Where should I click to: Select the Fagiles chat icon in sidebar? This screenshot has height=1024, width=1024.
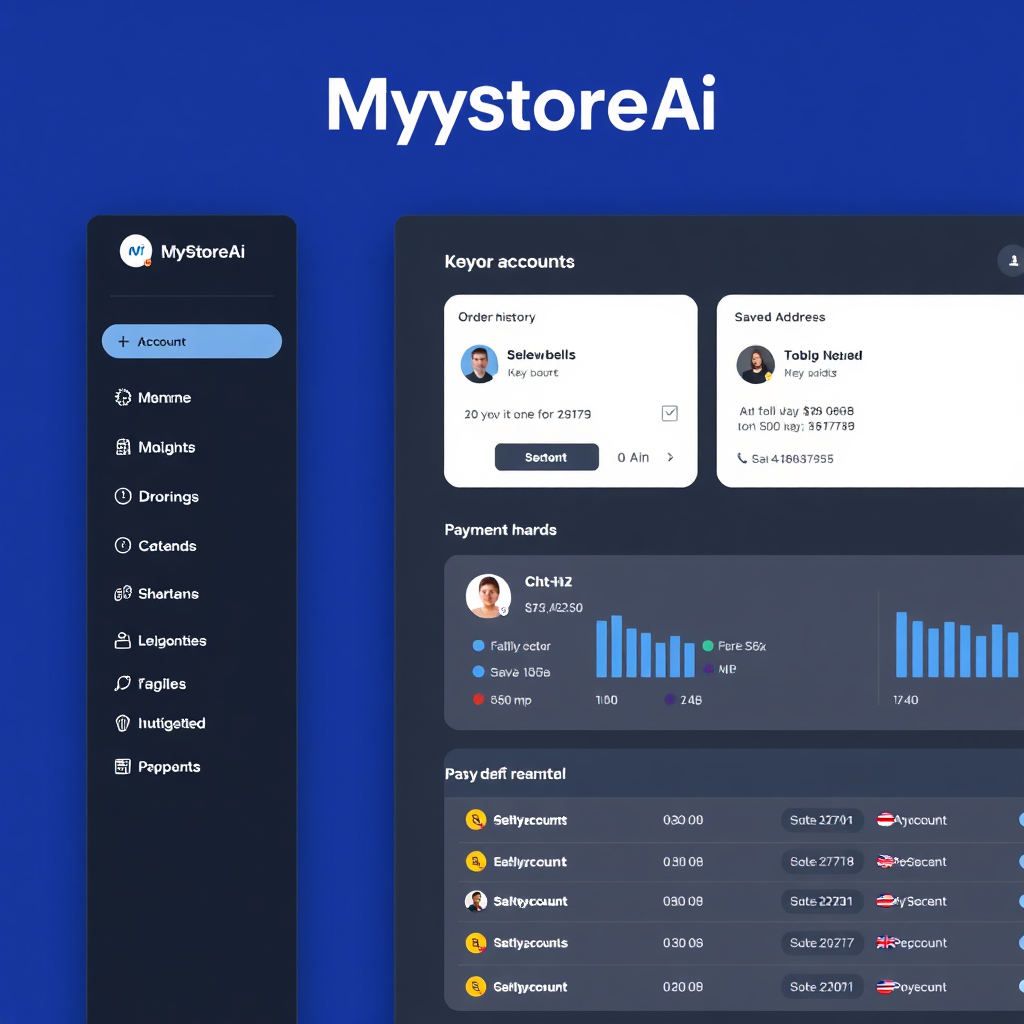[121, 684]
